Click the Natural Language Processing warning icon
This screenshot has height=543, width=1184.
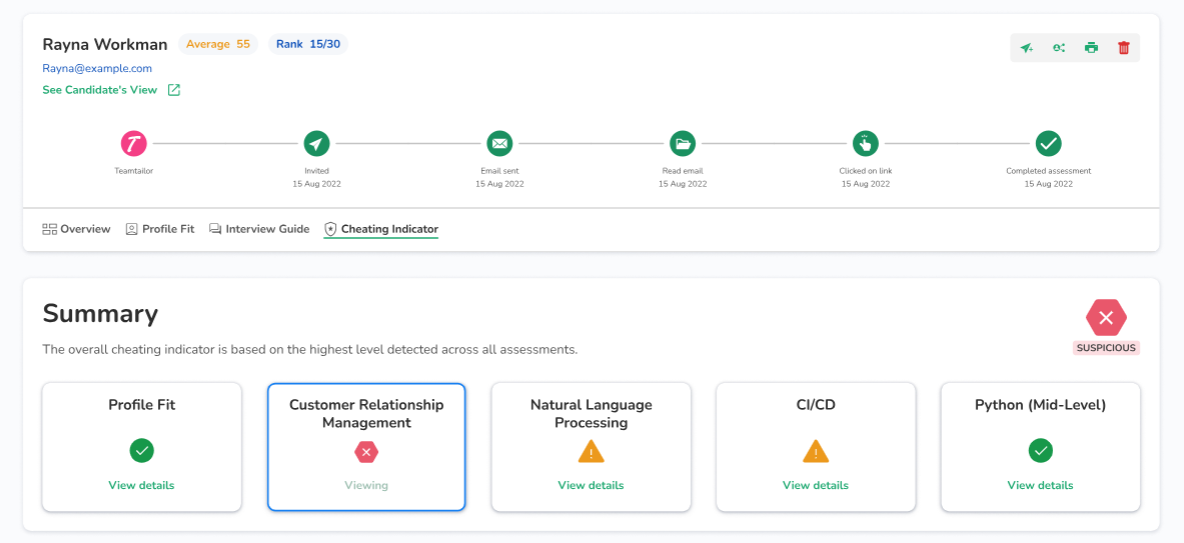[591, 452]
